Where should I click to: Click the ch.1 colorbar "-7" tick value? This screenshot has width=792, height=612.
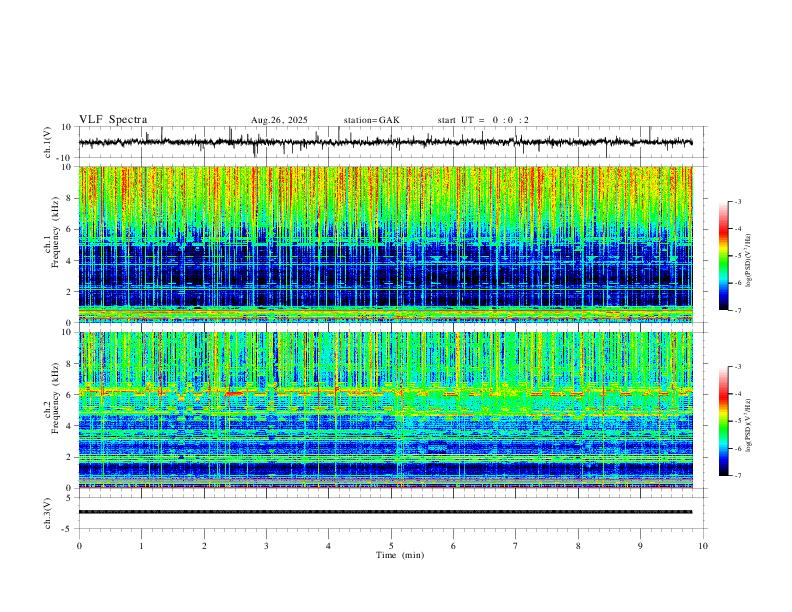[x=738, y=310]
